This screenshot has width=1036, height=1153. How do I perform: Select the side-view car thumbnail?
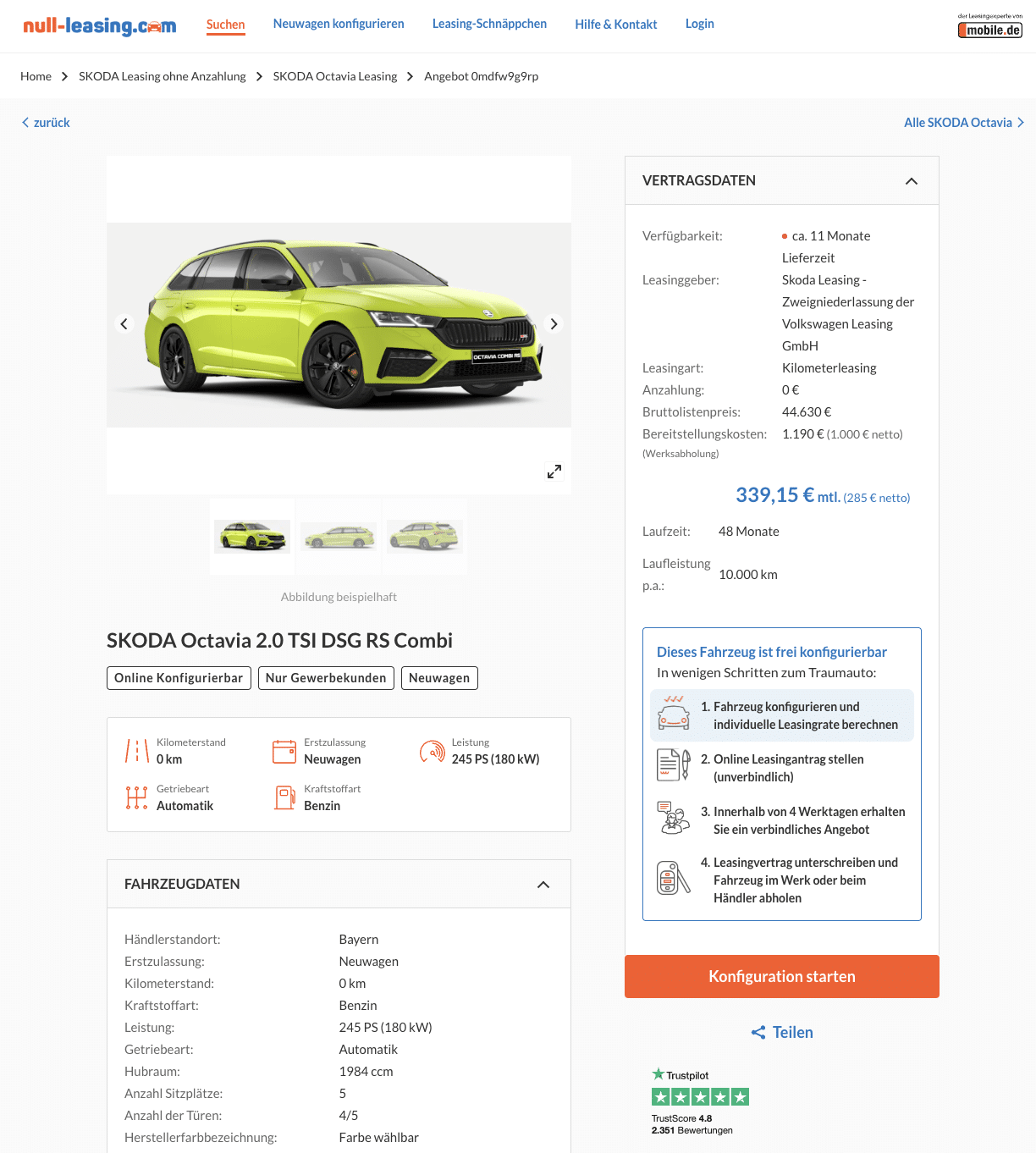(339, 537)
